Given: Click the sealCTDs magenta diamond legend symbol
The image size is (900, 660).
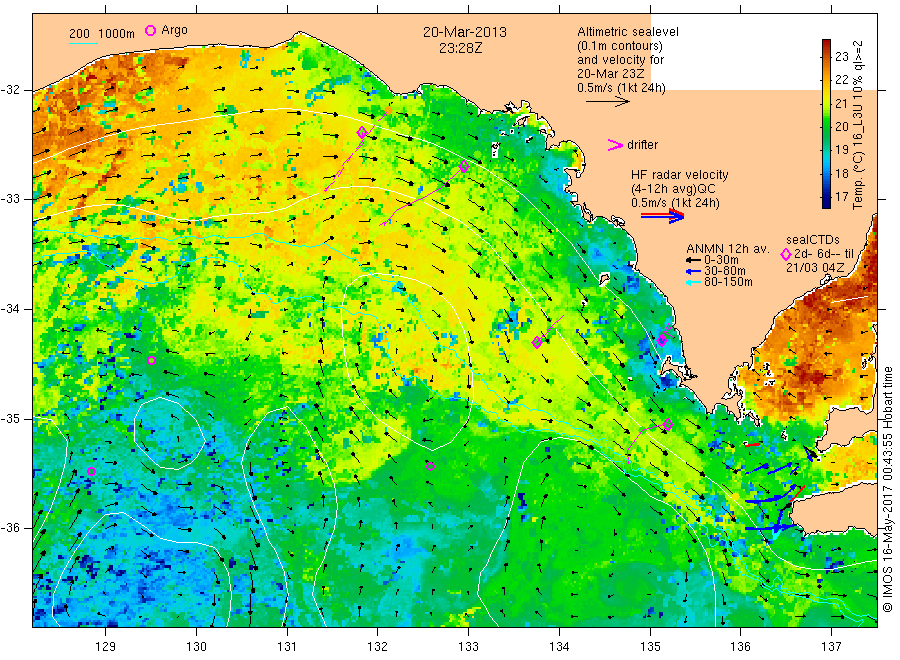Looking at the screenshot, I should pyautogui.click(x=786, y=254).
